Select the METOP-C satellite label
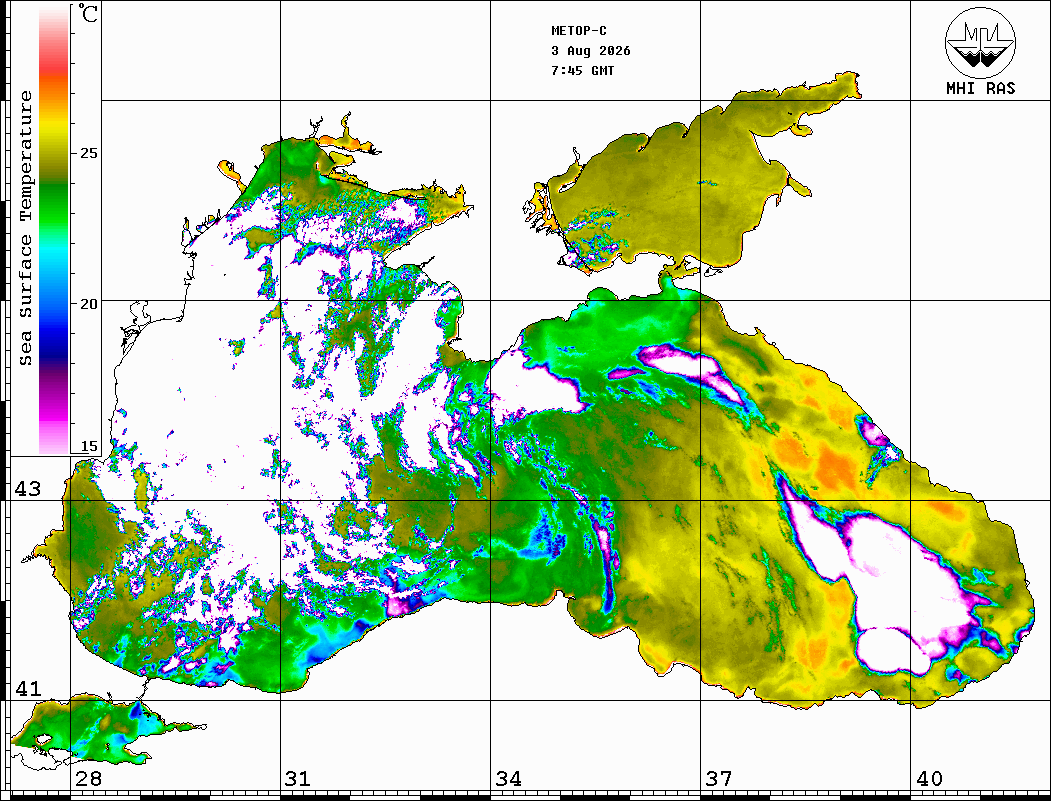This screenshot has width=1051, height=801. click(x=579, y=31)
